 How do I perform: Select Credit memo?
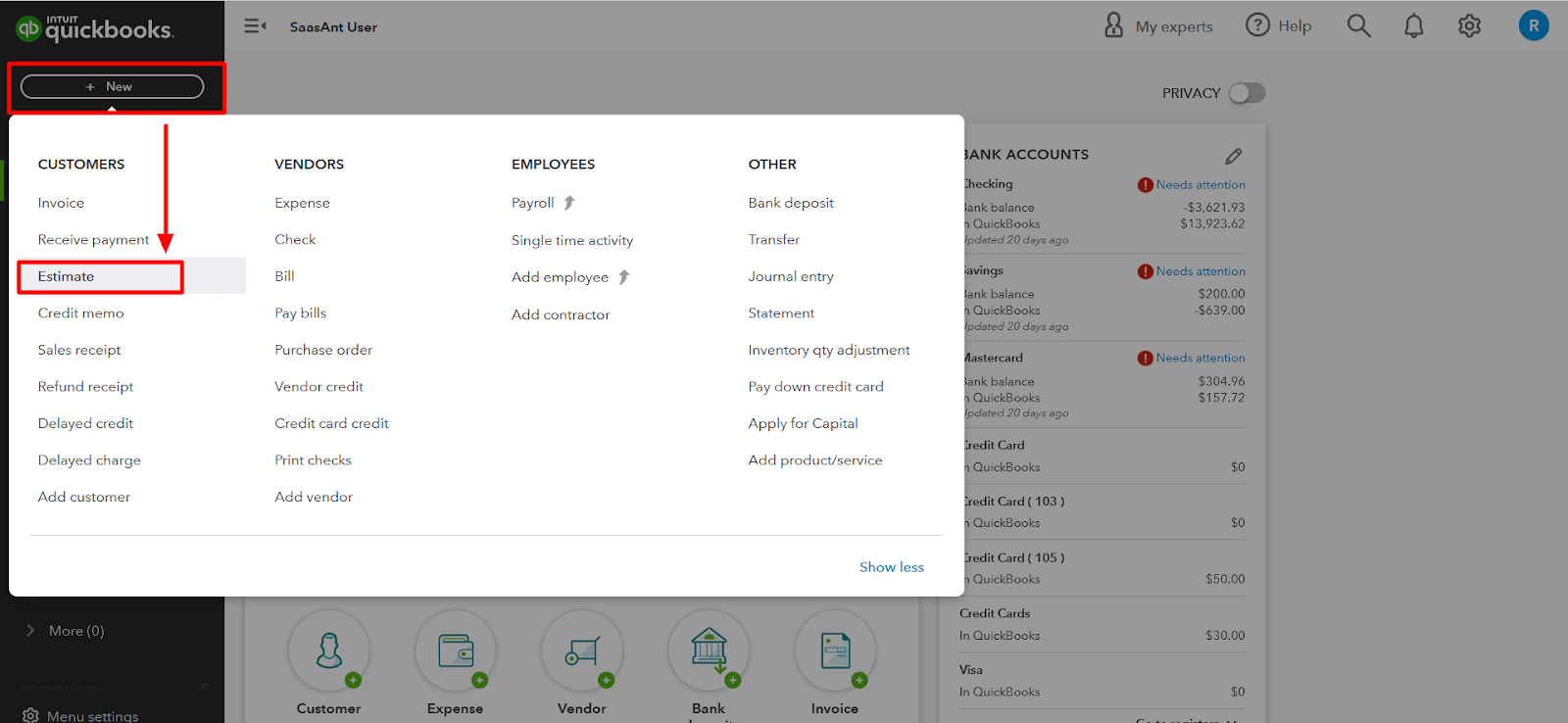click(x=80, y=313)
